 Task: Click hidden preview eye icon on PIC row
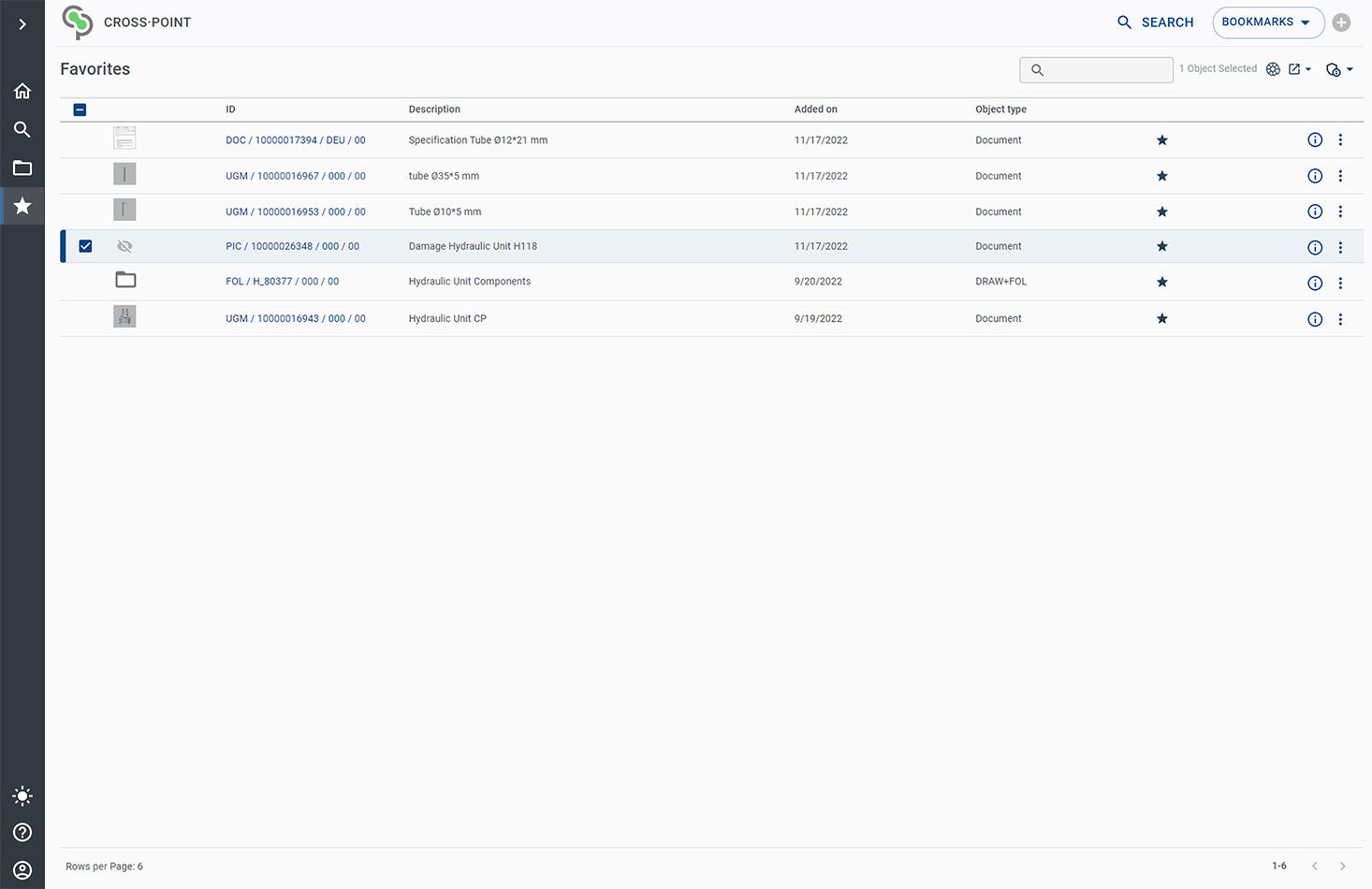tap(124, 246)
